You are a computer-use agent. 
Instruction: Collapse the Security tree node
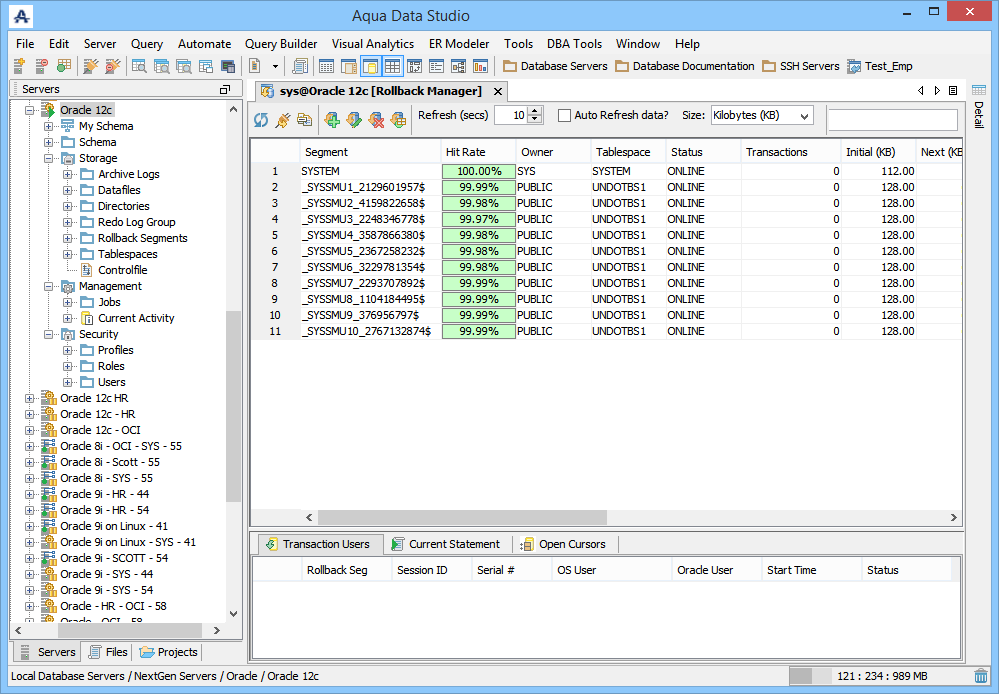click(48, 334)
